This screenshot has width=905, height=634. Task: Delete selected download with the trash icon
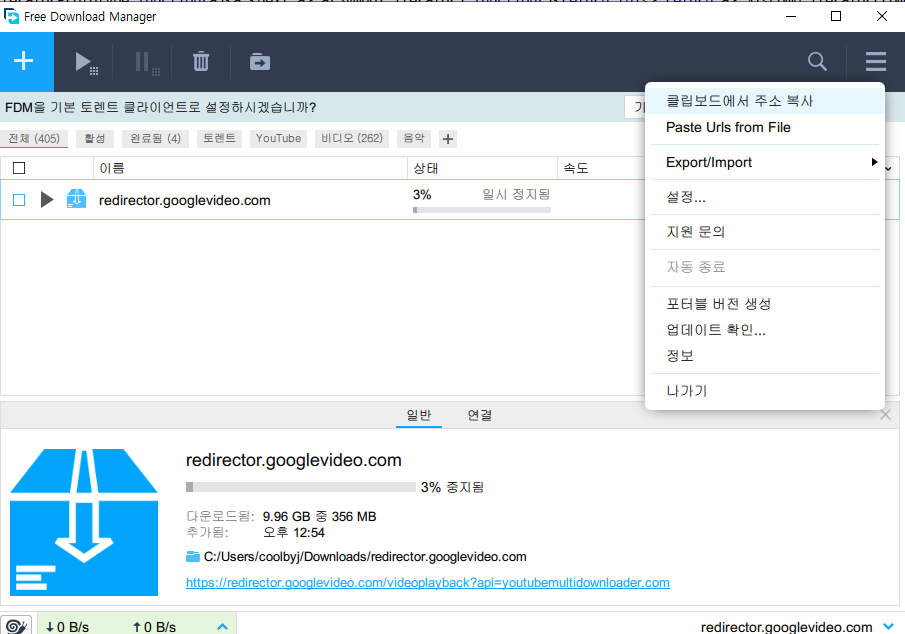(201, 61)
